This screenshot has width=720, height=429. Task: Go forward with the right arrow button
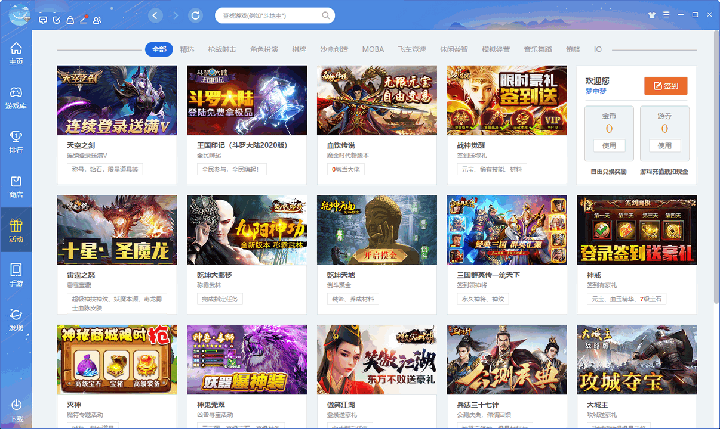tap(175, 16)
